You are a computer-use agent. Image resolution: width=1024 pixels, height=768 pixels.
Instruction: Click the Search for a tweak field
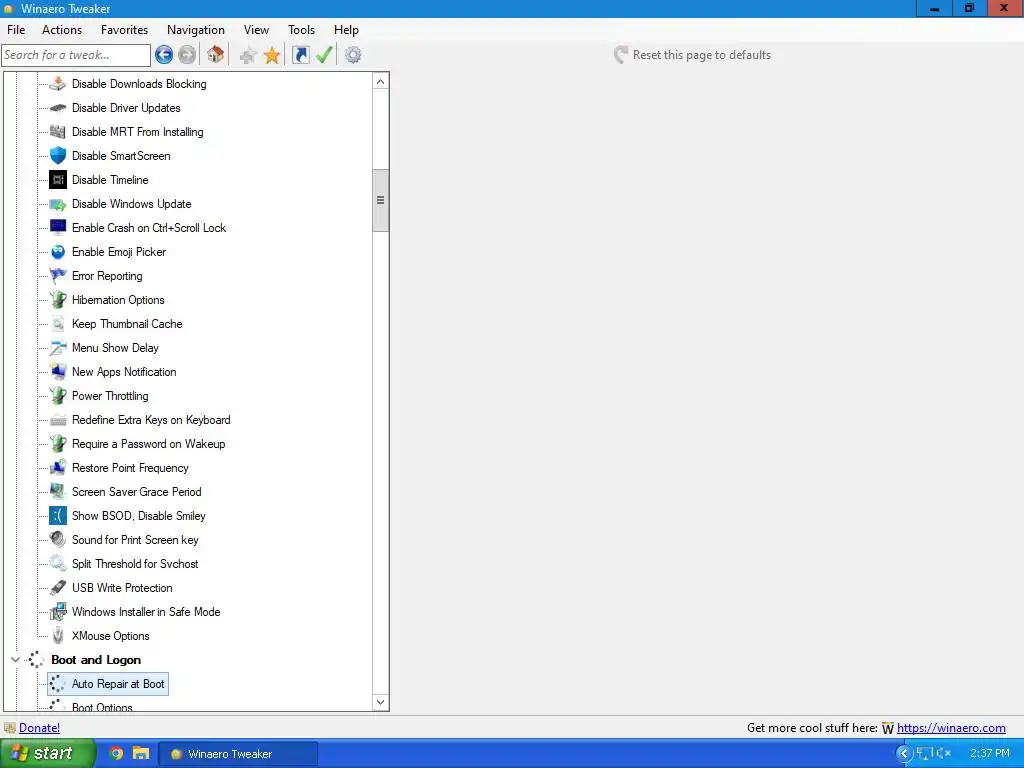[x=76, y=55]
